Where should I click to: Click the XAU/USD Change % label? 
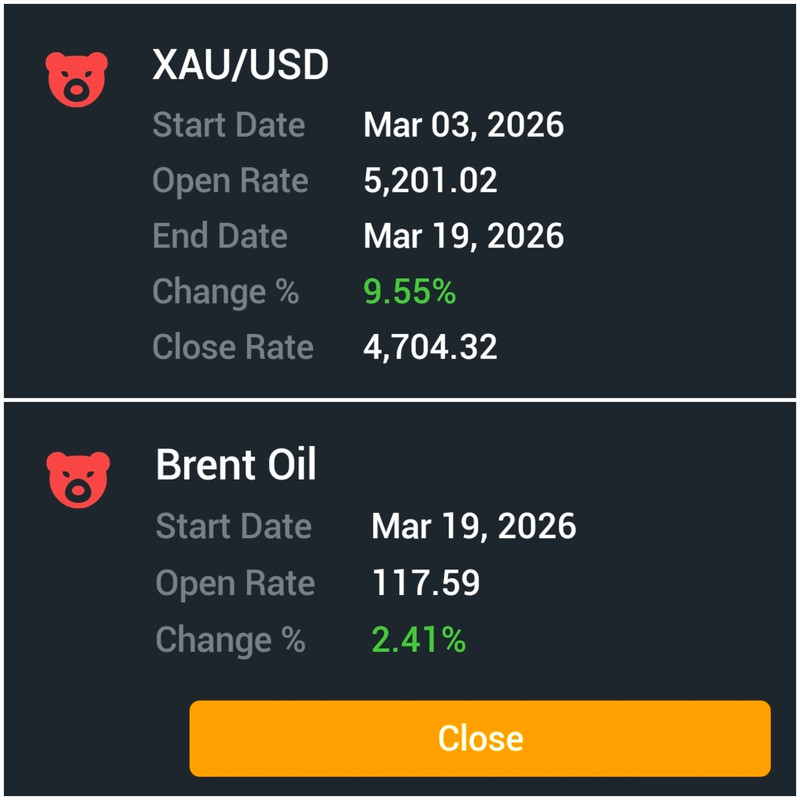pos(225,292)
